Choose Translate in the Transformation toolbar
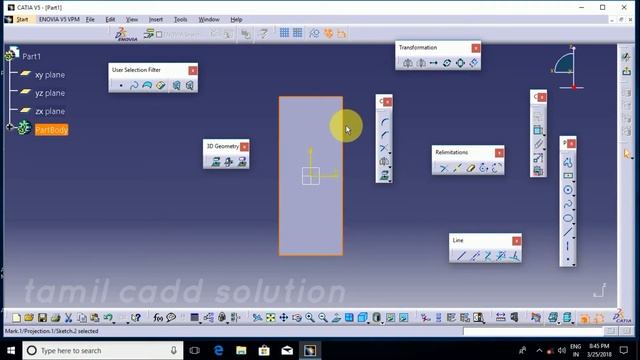 coord(433,63)
